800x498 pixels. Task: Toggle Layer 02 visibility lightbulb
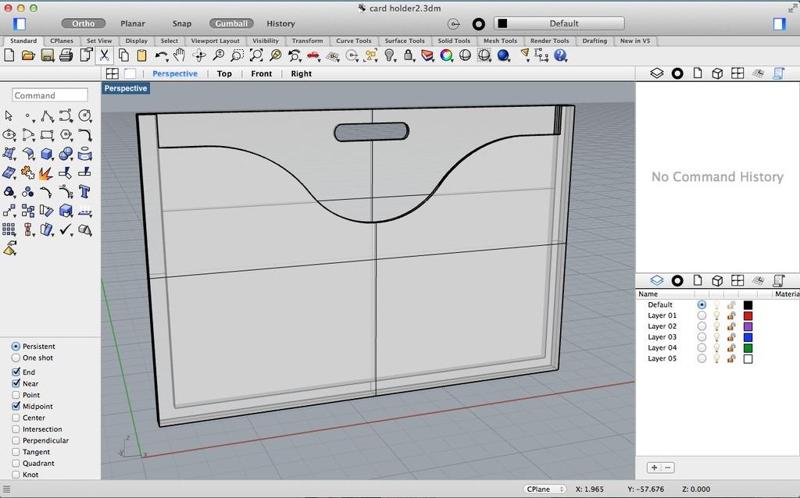pyautogui.click(x=716, y=326)
